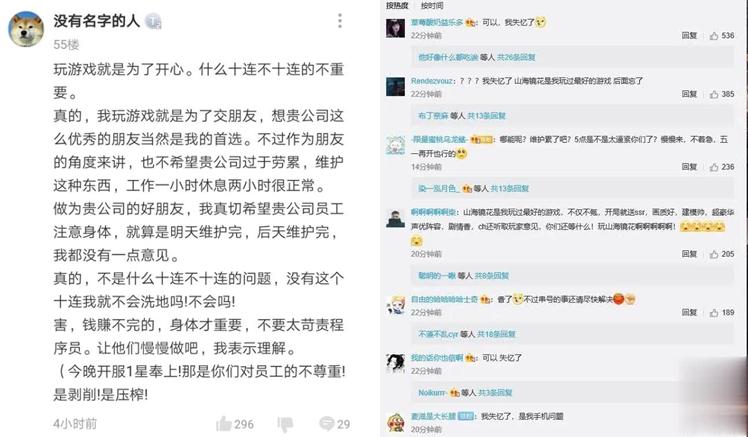
Task: Reply to the top comment via 回复
Action: 689,36
